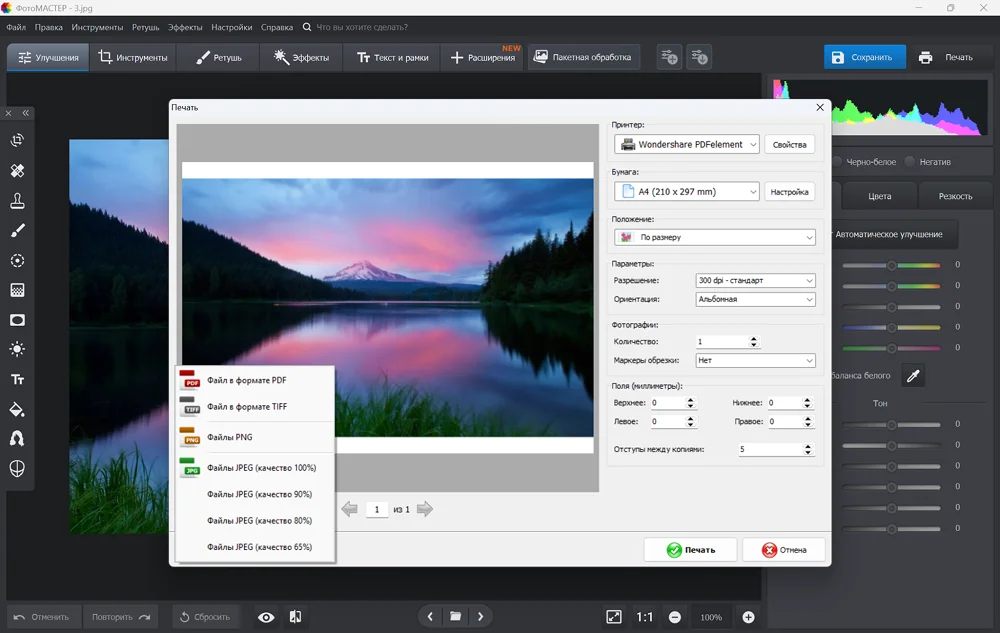Viewport: 1000px width, 633px height.
Task: Open the Эффекты menu in menu bar
Action: pyautogui.click(x=185, y=27)
